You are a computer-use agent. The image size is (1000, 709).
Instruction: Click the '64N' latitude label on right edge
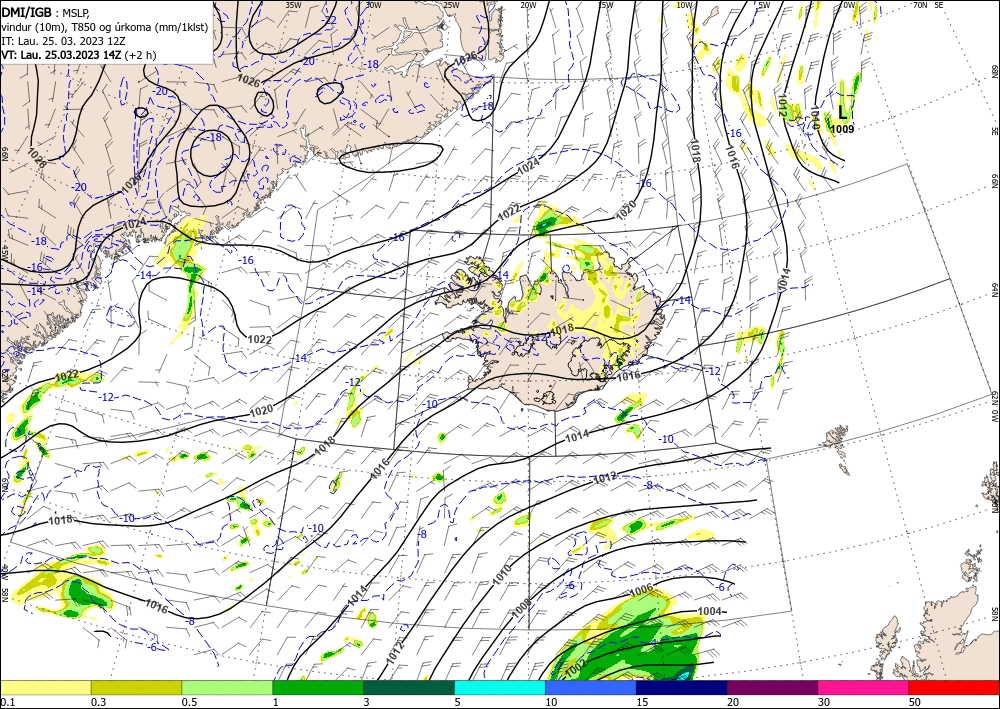click(995, 289)
